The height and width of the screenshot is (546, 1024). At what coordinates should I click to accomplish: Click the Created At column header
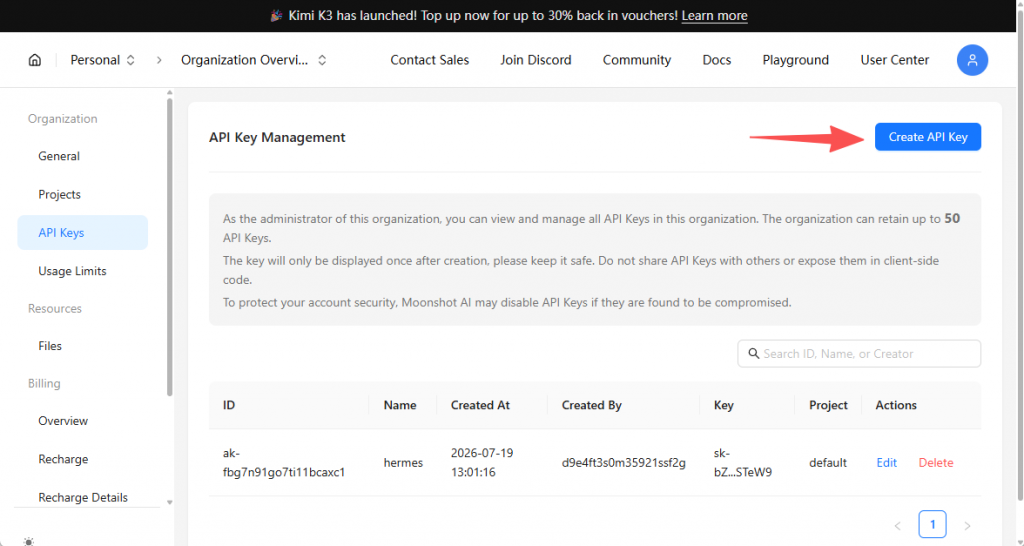[x=480, y=405]
